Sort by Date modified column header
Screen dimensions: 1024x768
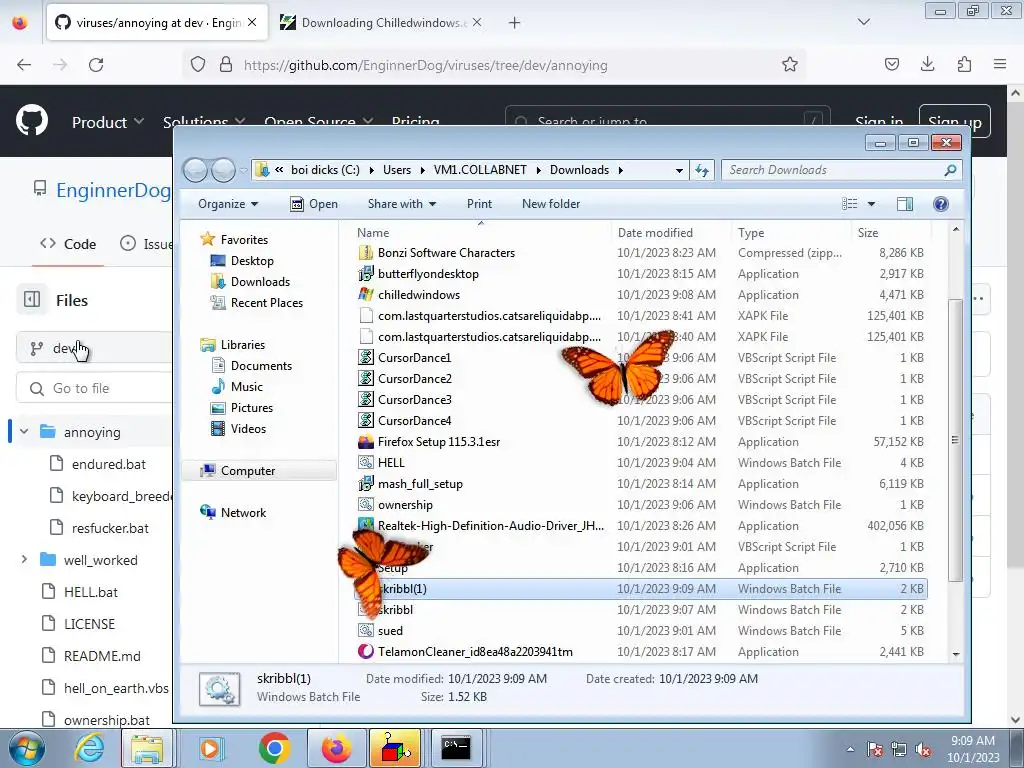(655, 232)
